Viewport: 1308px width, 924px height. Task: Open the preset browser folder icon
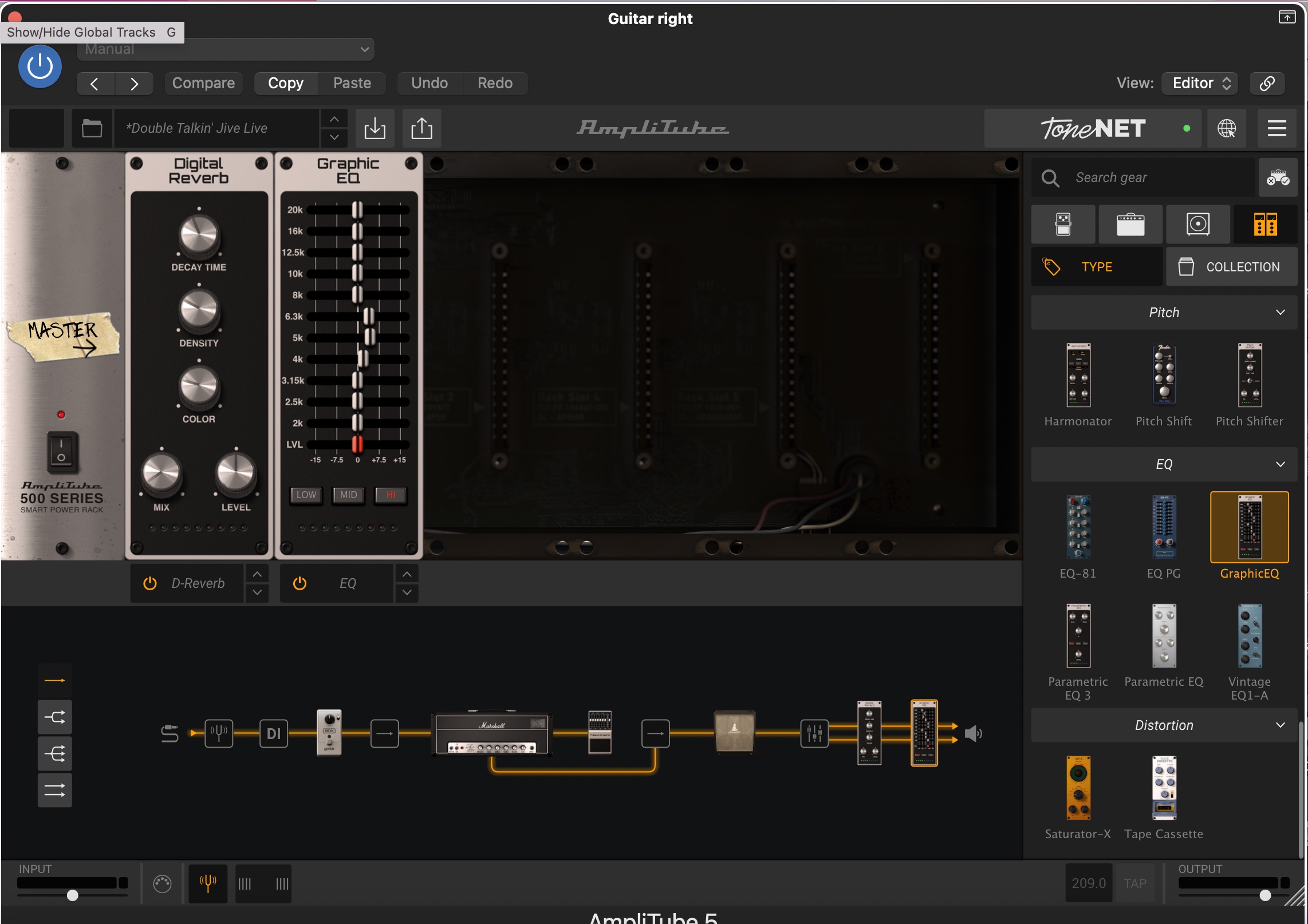(x=92, y=128)
